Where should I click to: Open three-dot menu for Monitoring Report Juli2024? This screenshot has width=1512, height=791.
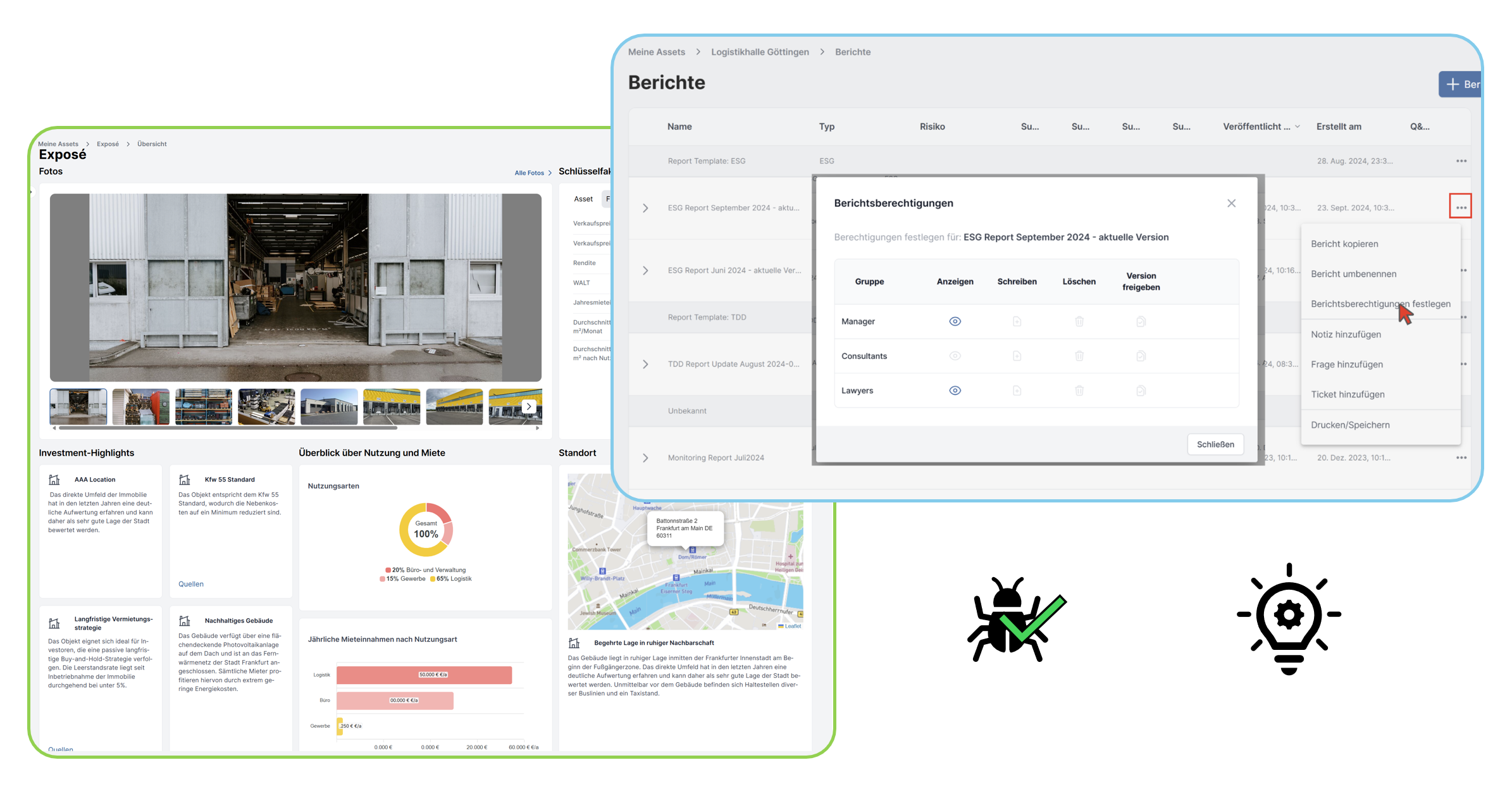[1461, 458]
